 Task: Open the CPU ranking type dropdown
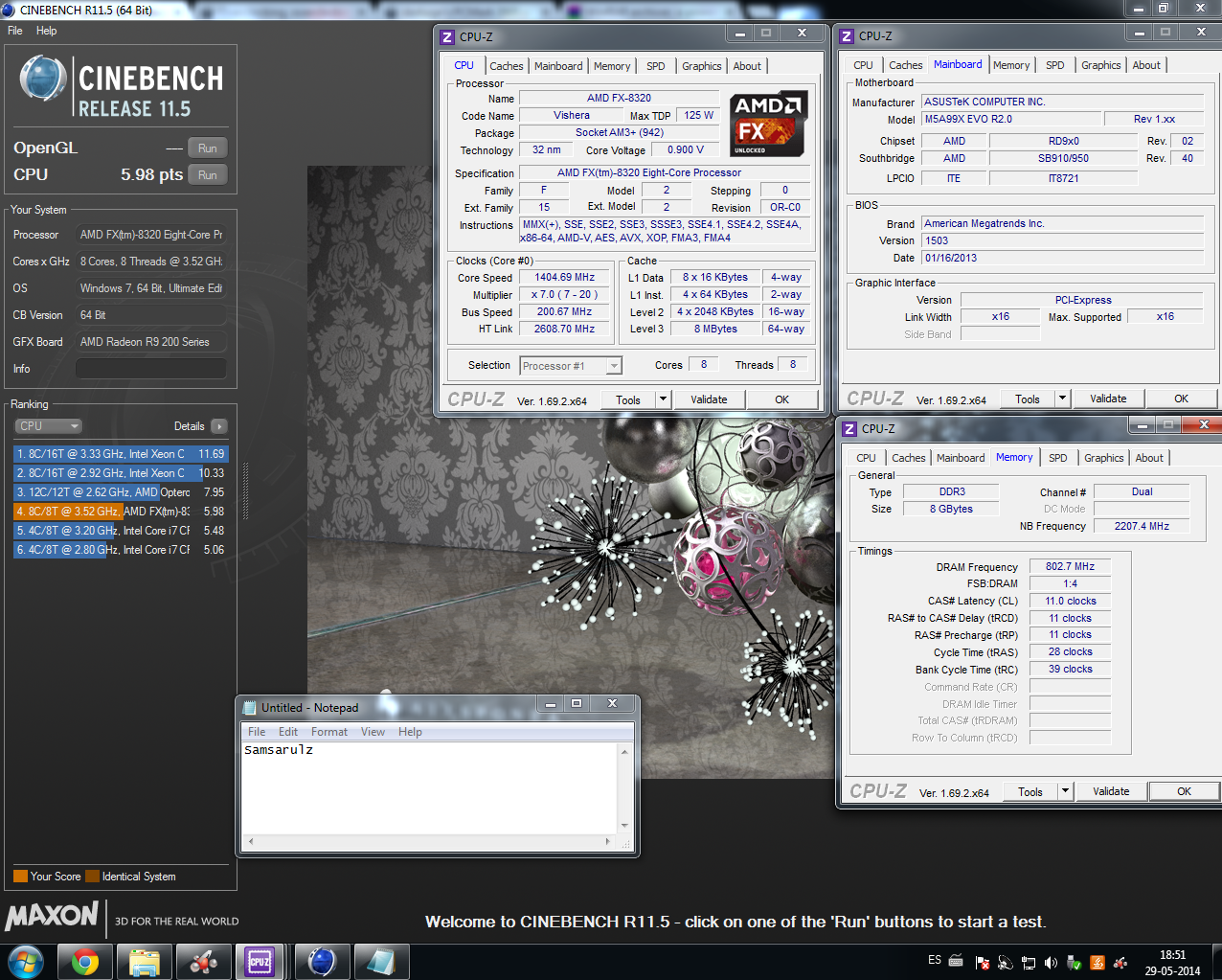(x=48, y=426)
